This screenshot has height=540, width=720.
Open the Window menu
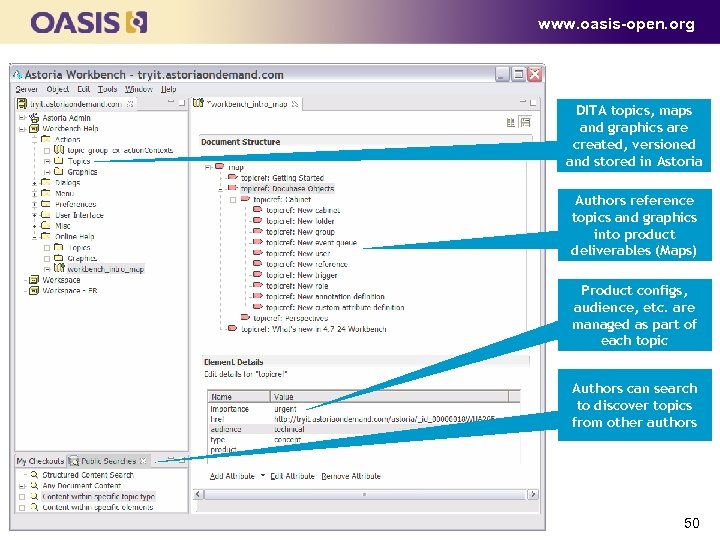139,89
